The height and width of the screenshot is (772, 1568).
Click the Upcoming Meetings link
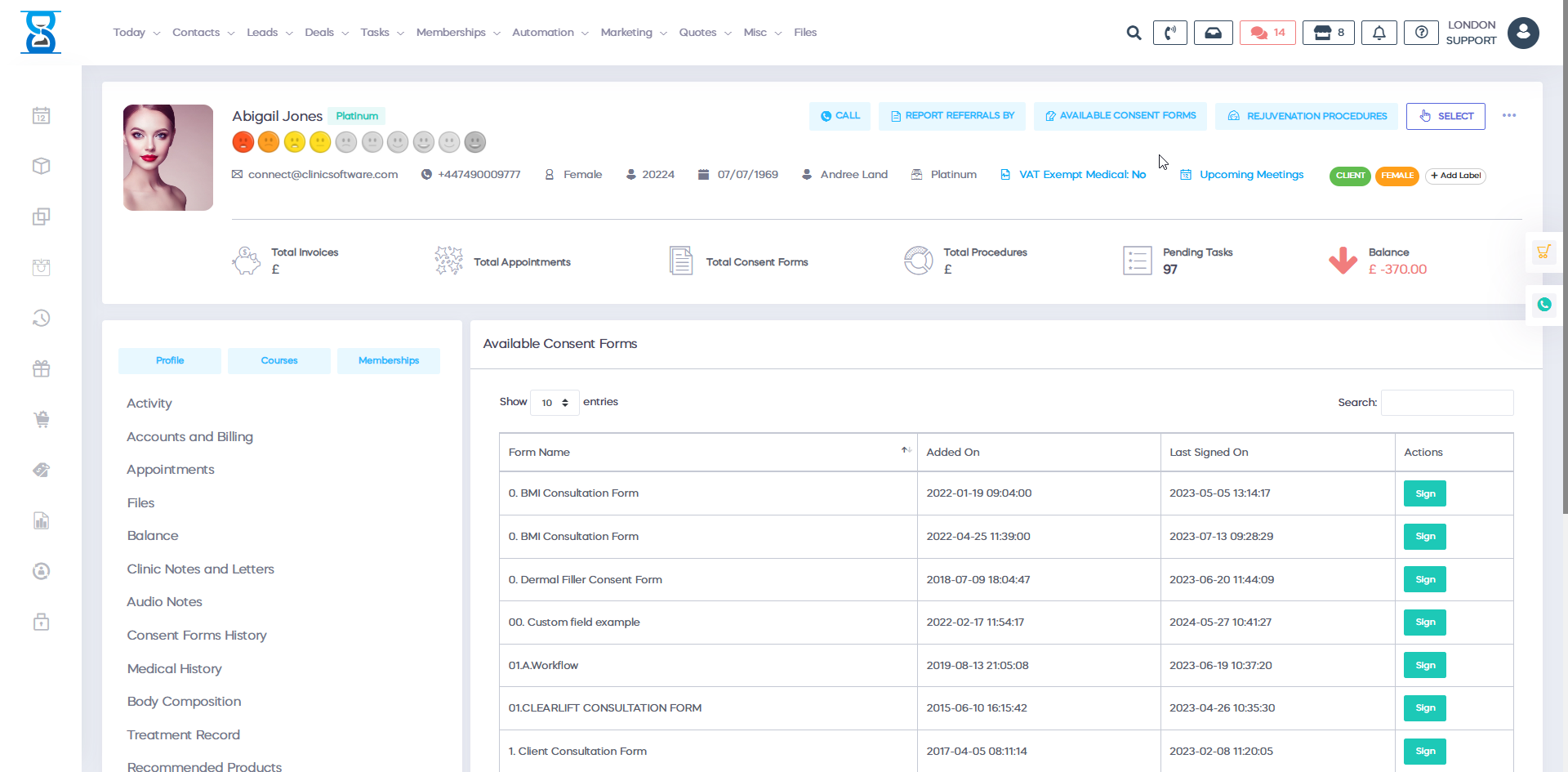tap(1251, 175)
